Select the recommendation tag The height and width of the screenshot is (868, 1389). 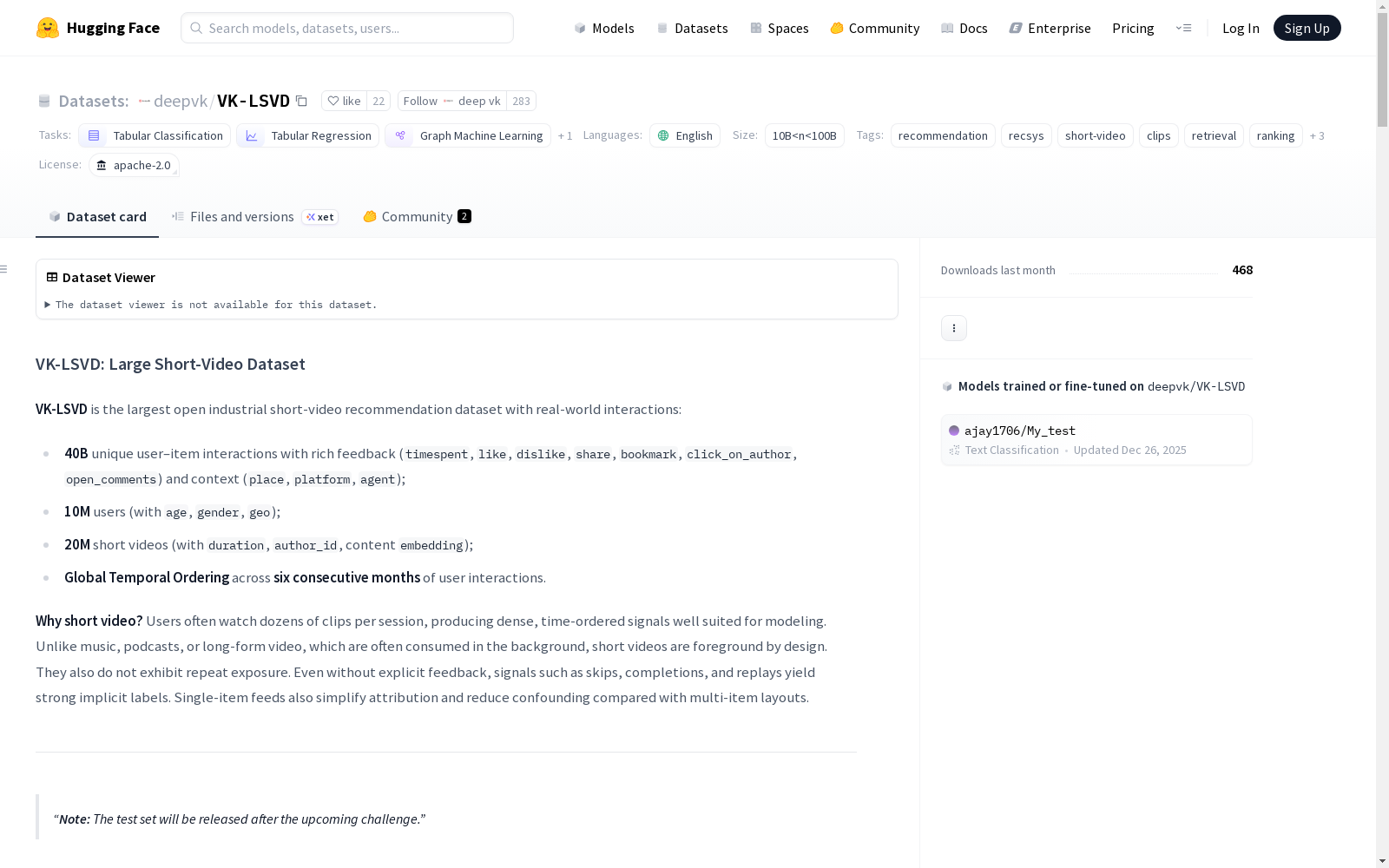(x=943, y=135)
